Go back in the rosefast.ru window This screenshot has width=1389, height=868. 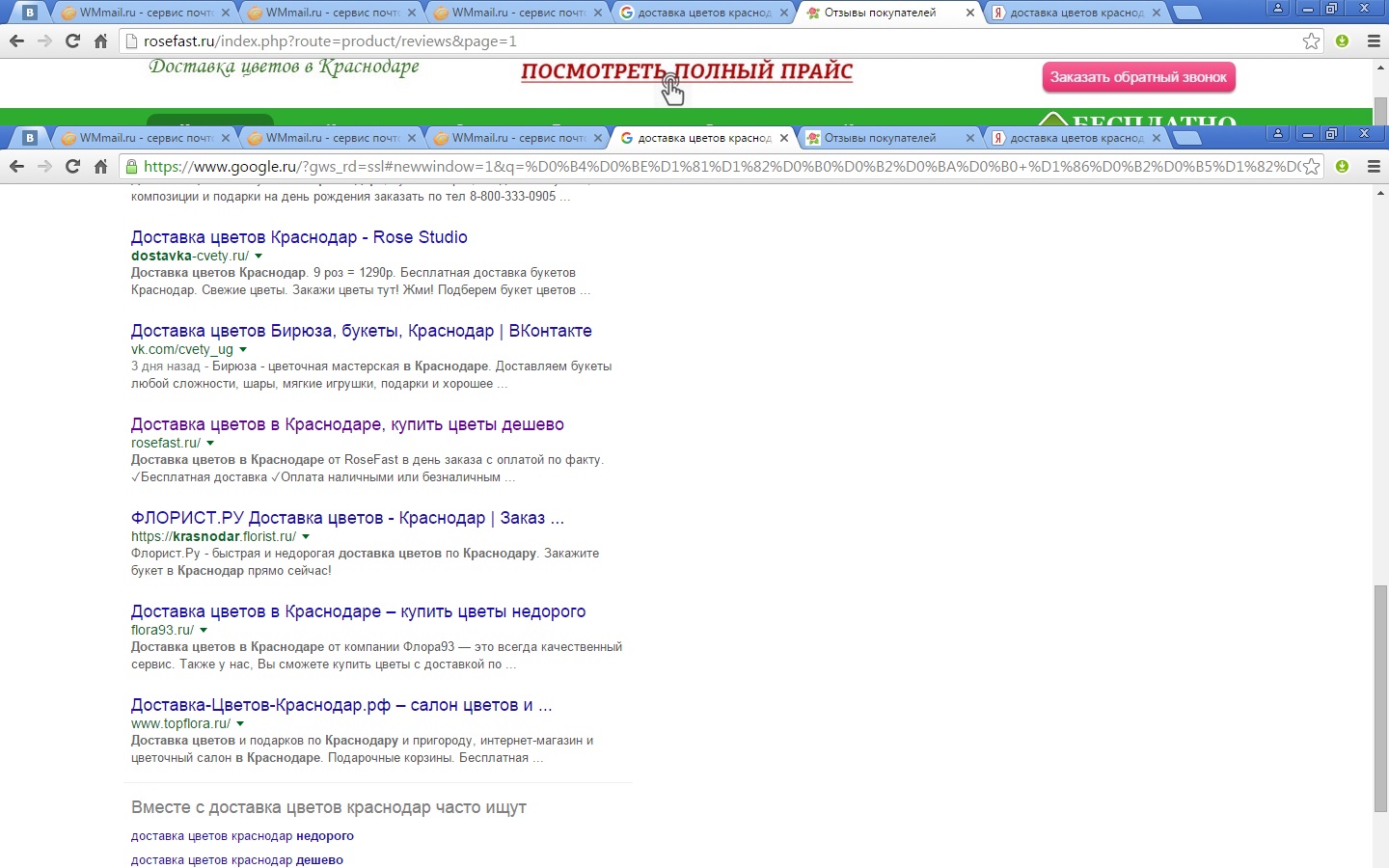click(x=16, y=41)
